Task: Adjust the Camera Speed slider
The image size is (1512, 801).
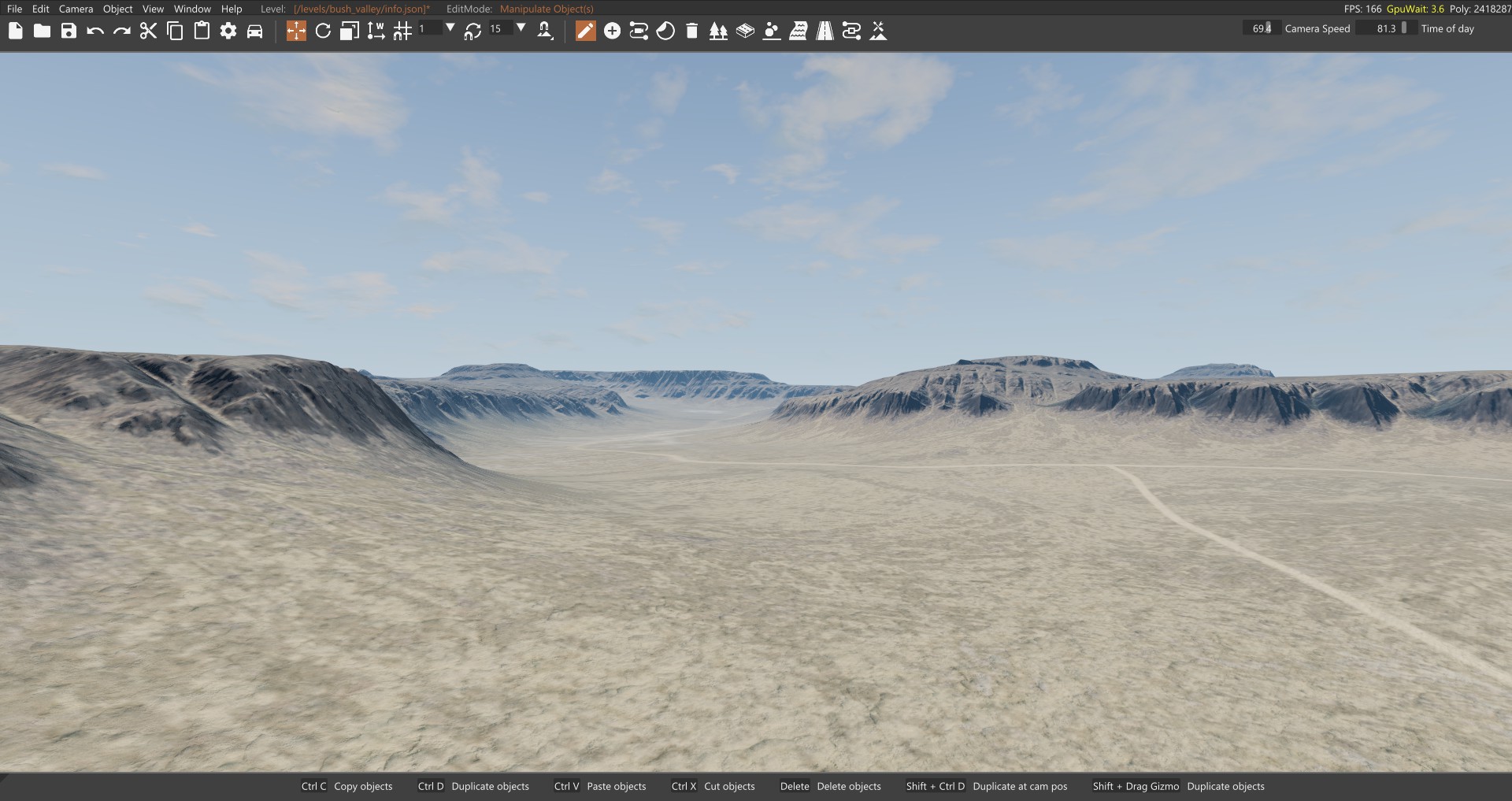Action: pyautogui.click(x=1262, y=28)
